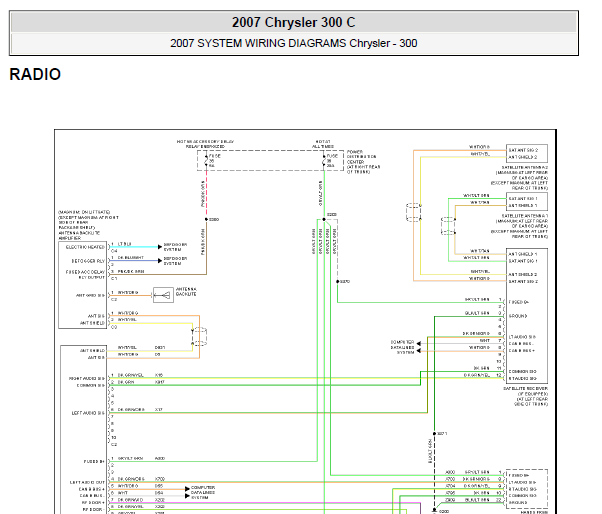Click SAT ANT SIG 1 in Satellite Antenna 1 box

523,198
